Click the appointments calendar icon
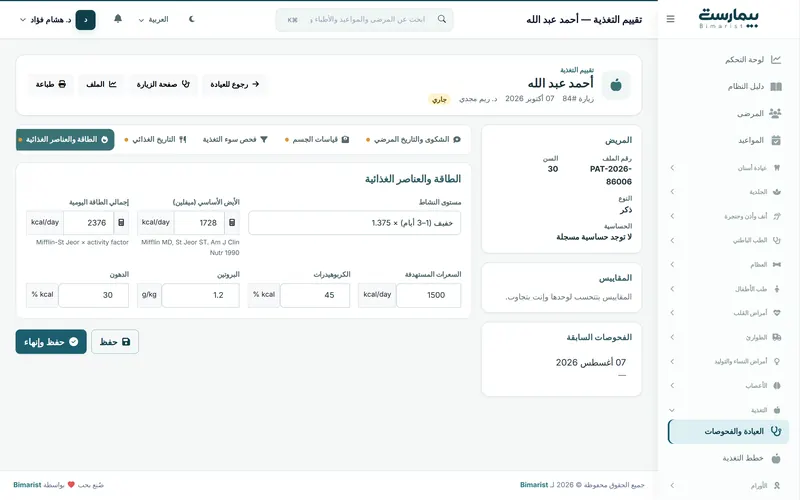800x500 pixels. pos(776,140)
